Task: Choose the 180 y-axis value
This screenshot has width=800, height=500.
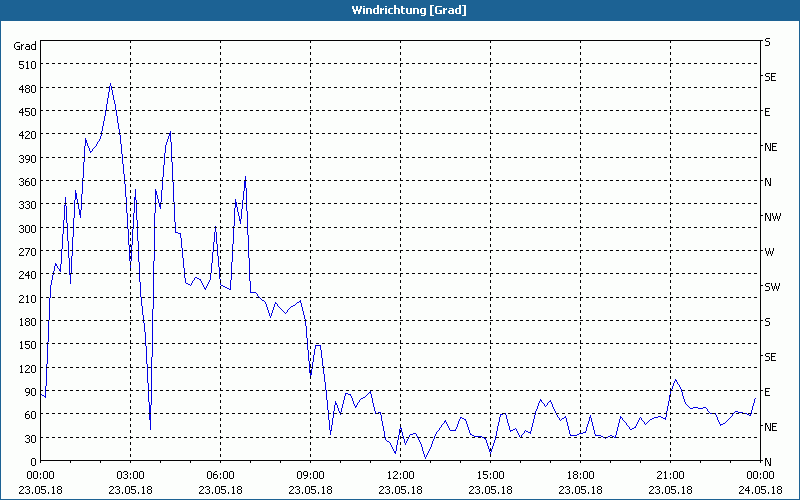Action: tap(27, 322)
